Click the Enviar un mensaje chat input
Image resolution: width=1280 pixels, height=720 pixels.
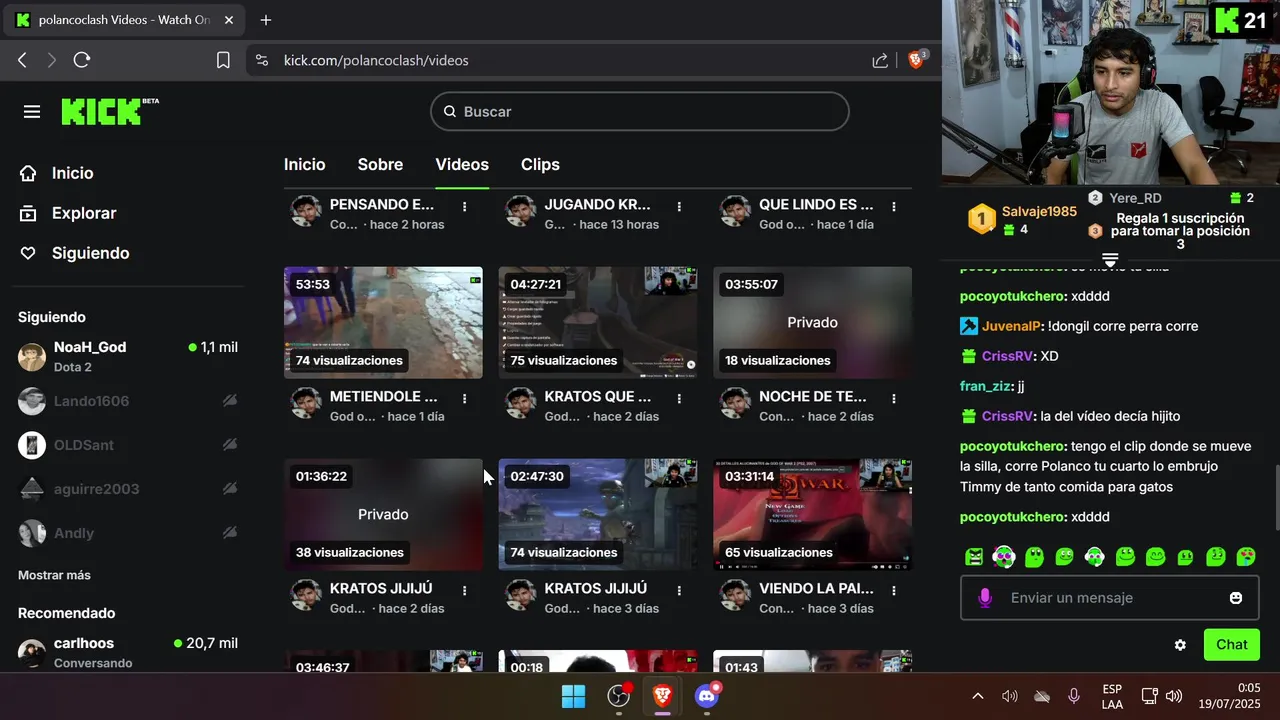[x=1110, y=598]
